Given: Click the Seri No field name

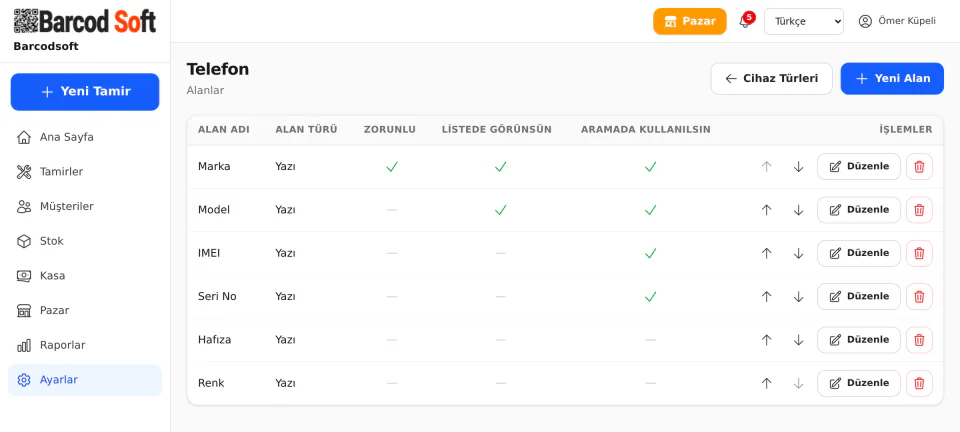Looking at the screenshot, I should click(x=217, y=297).
